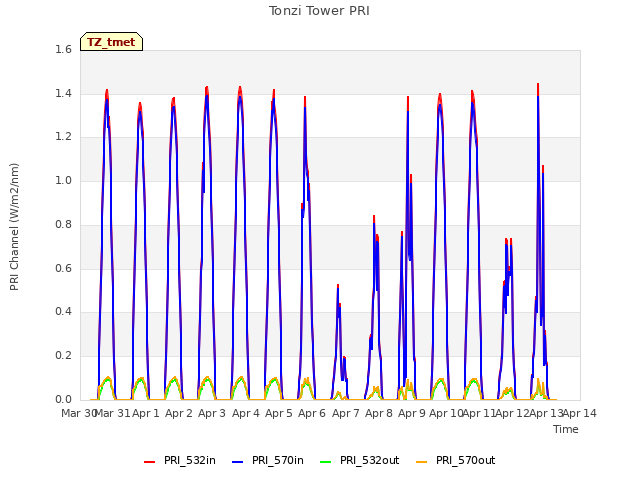Click the 1.4 y-axis tick value
The image size is (640, 480).
(63, 93)
